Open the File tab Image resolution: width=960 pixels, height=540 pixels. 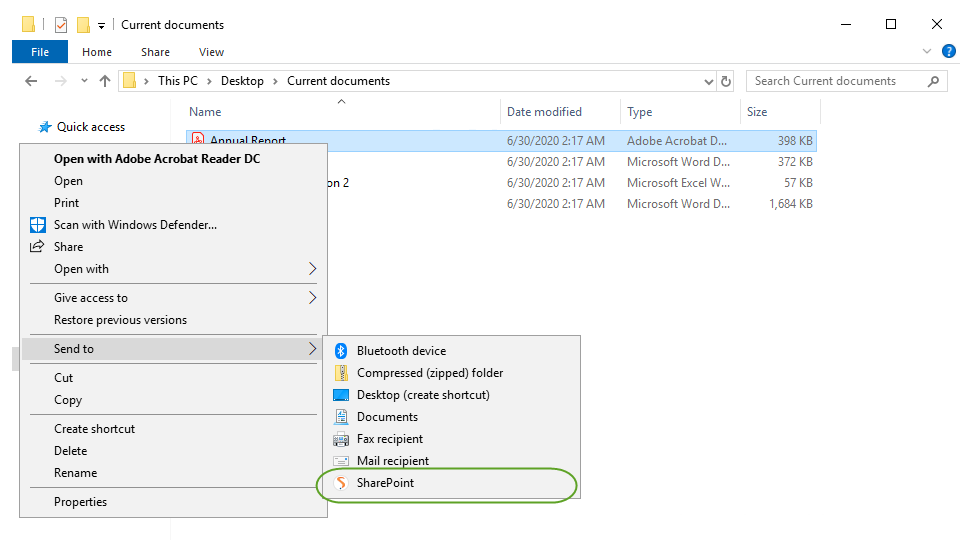(x=40, y=52)
